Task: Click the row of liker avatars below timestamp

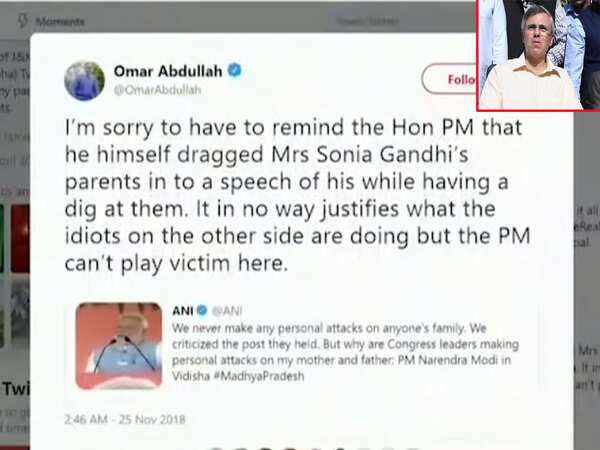Action: [x=314, y=448]
